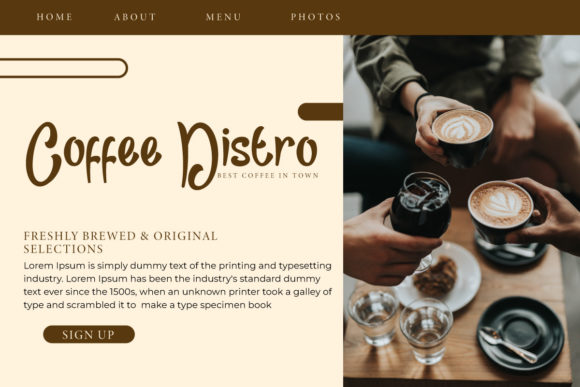Select the BEST COFFEE IN TOWN tagline
The image size is (580, 387).
coord(268,176)
